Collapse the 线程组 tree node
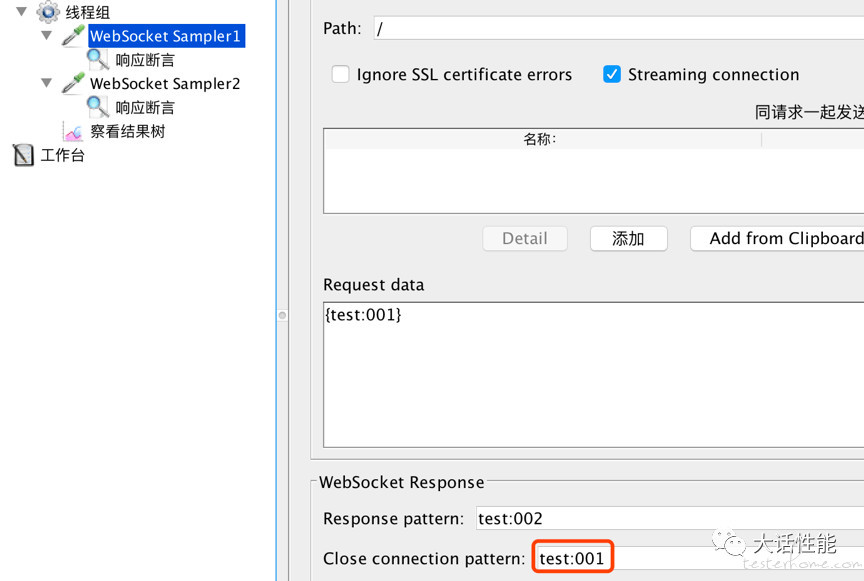This screenshot has width=864, height=581. (21, 11)
